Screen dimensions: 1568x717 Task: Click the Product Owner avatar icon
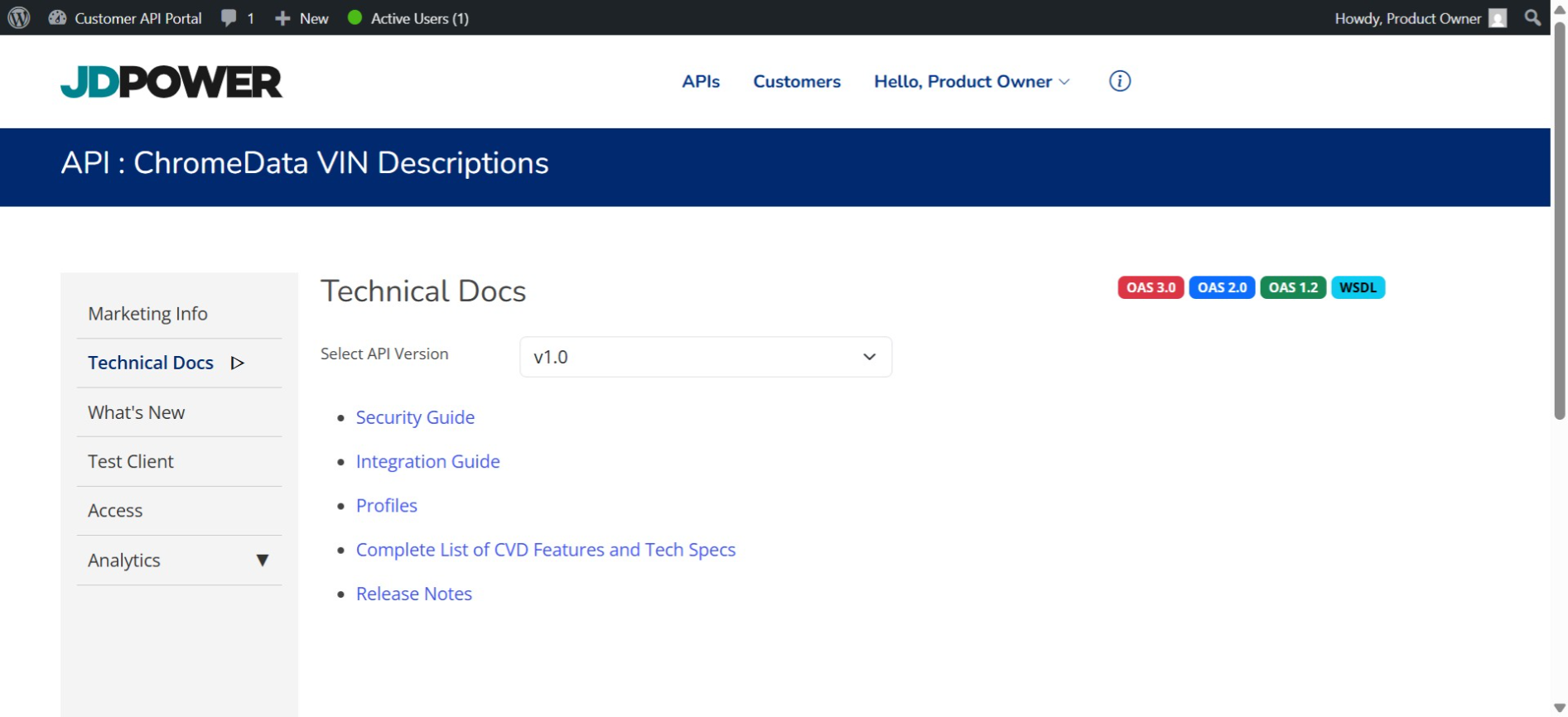[x=1497, y=18]
